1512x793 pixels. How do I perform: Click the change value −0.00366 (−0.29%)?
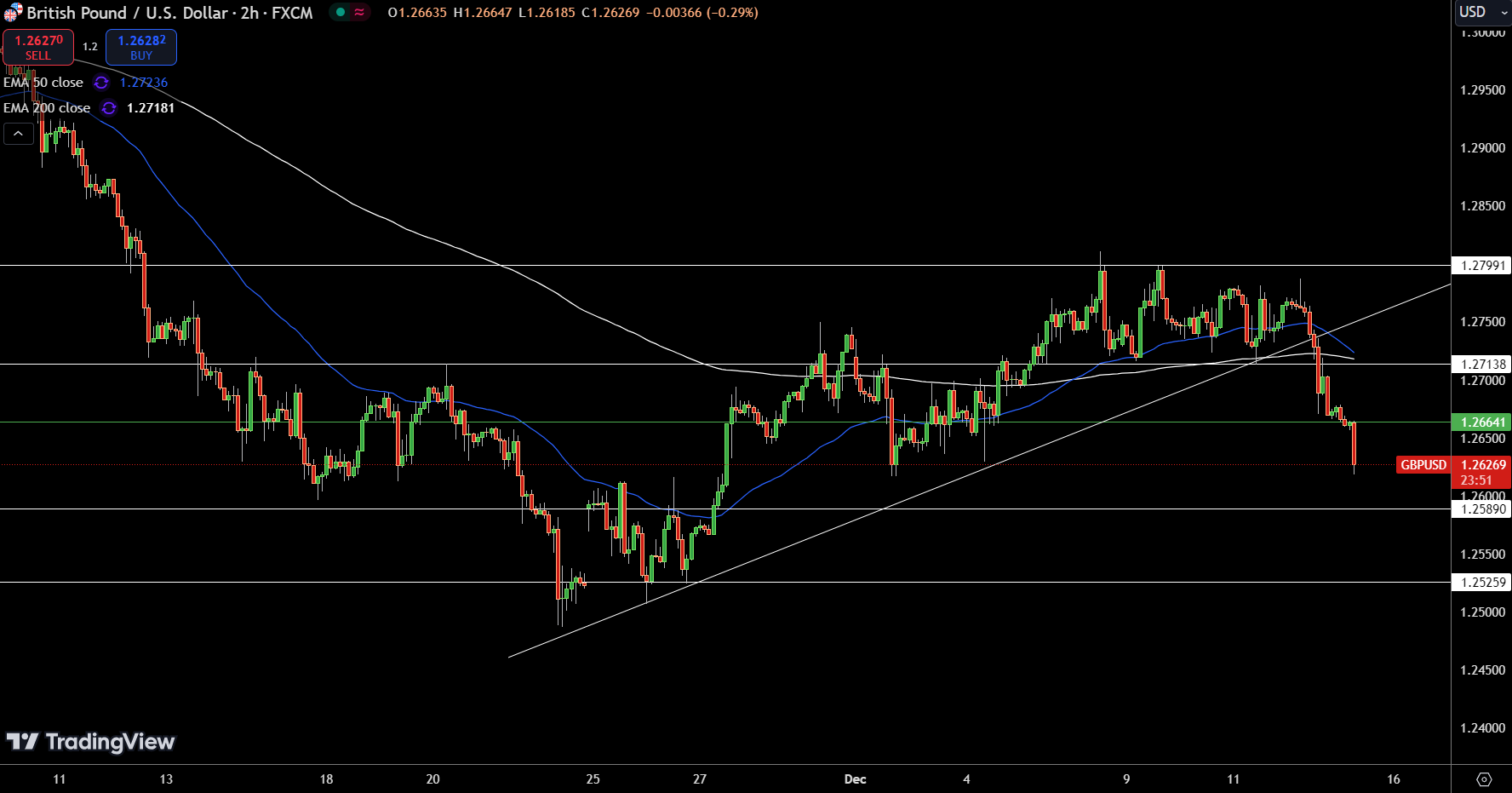(x=702, y=13)
